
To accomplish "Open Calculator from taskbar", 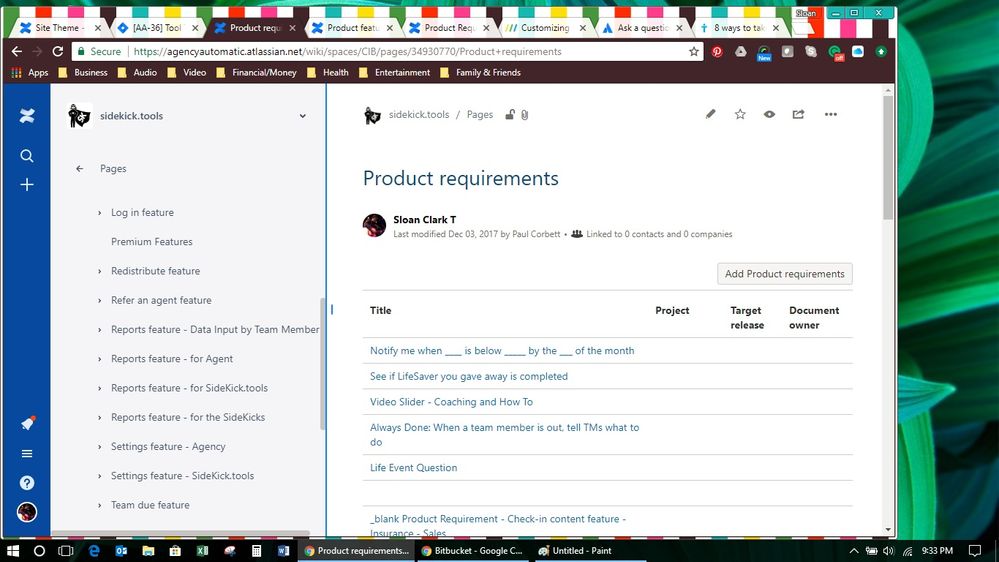I will 256,551.
